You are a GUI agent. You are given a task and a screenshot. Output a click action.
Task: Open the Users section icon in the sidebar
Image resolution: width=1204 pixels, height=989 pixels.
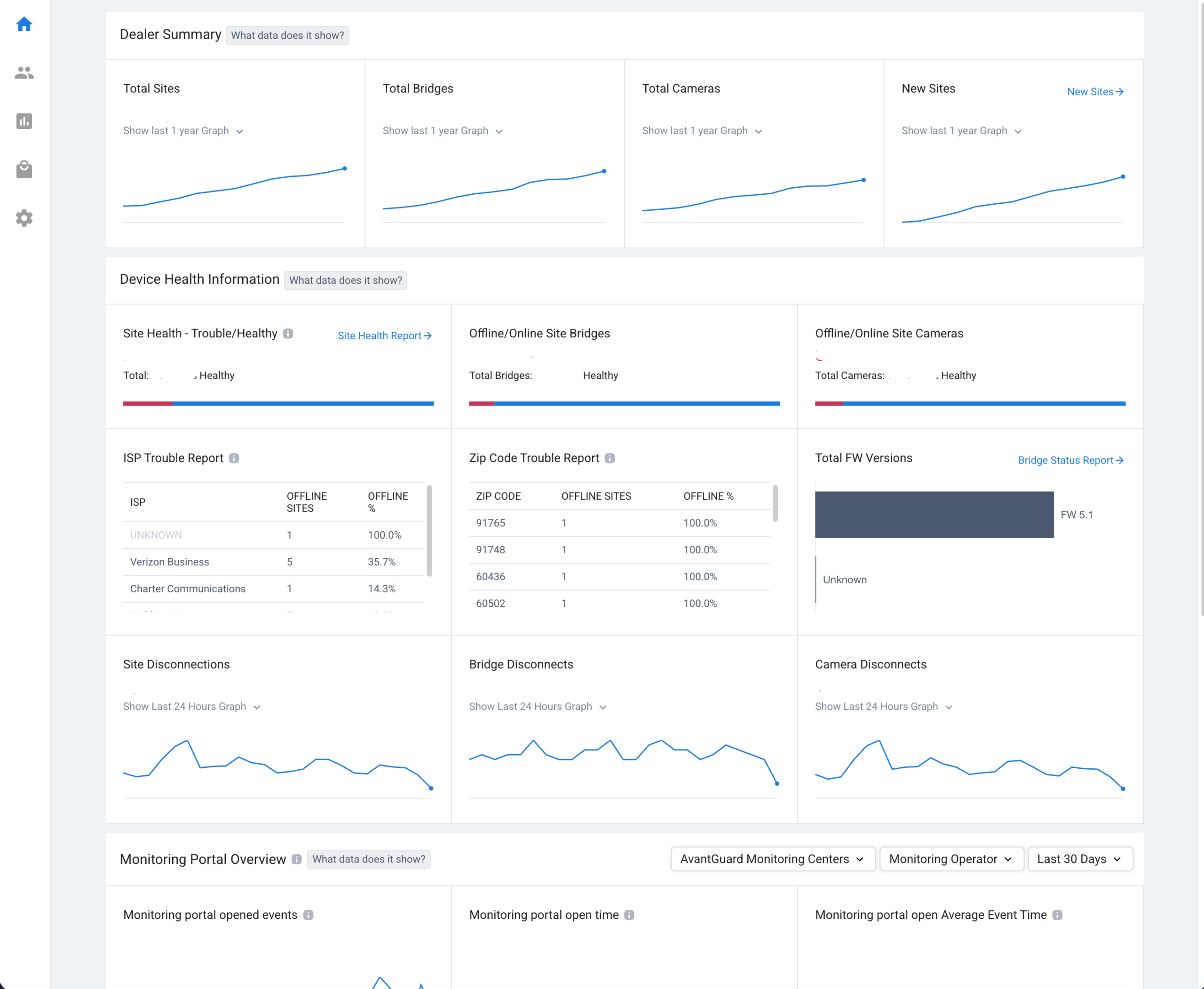coord(24,73)
